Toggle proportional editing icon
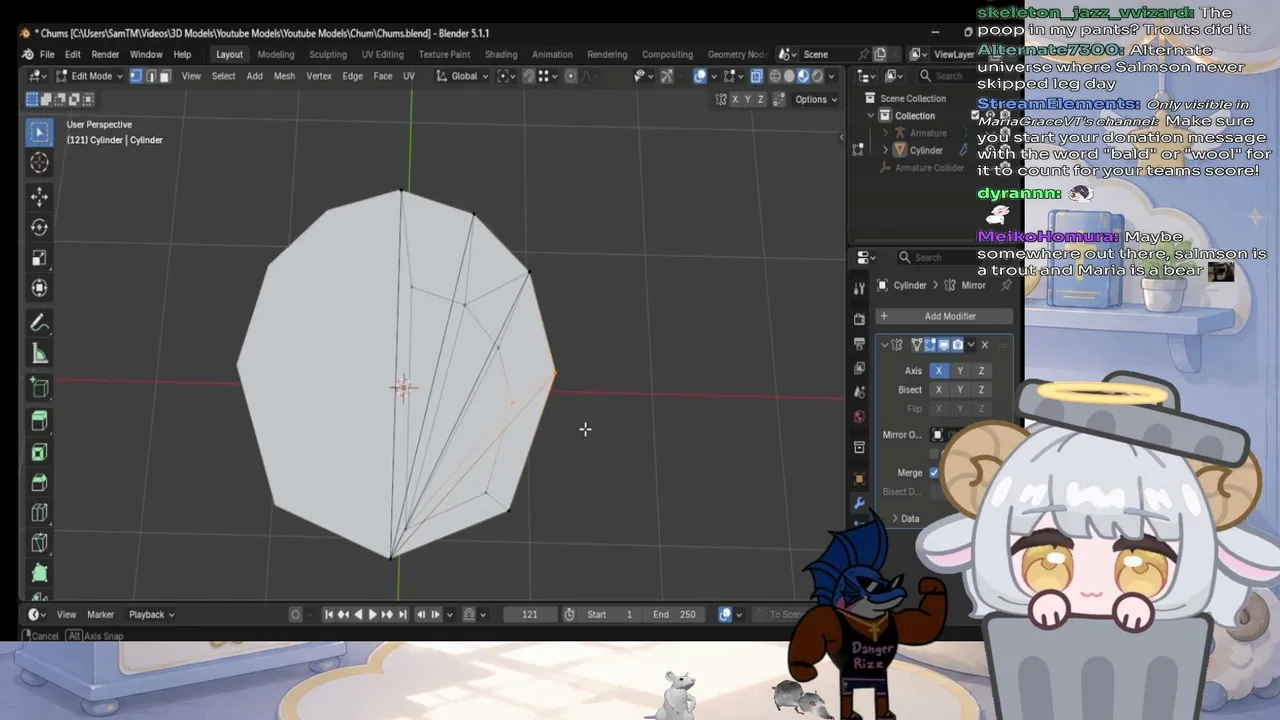The height and width of the screenshot is (720, 1280). point(571,76)
